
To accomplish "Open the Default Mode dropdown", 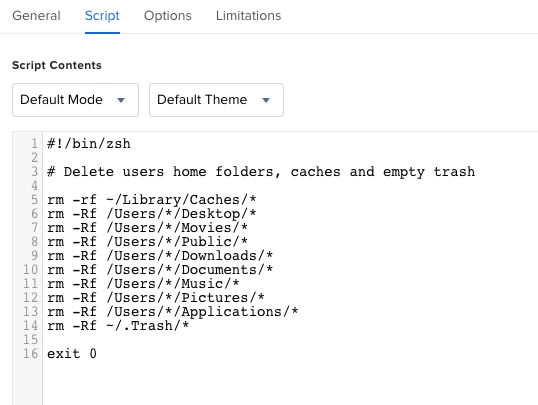I will pyautogui.click(x=75, y=100).
